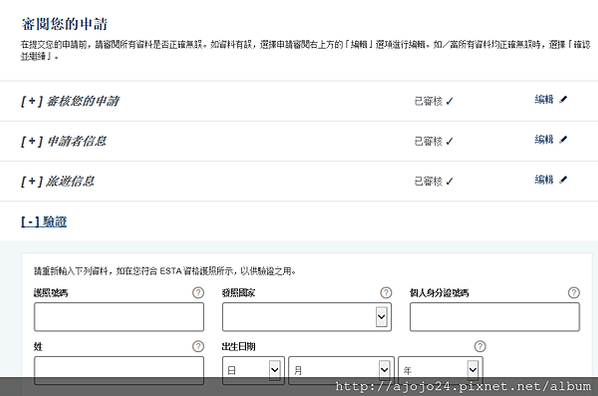Click the pencil icon for 審核您的申請

click(563, 100)
